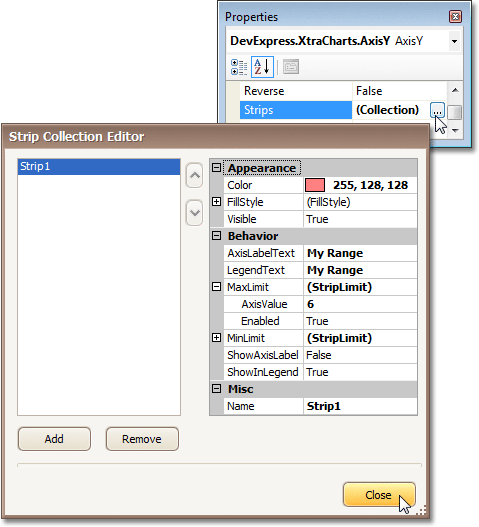Move Strip1 down with arrow button
The width and height of the screenshot is (479, 527).
point(194,212)
